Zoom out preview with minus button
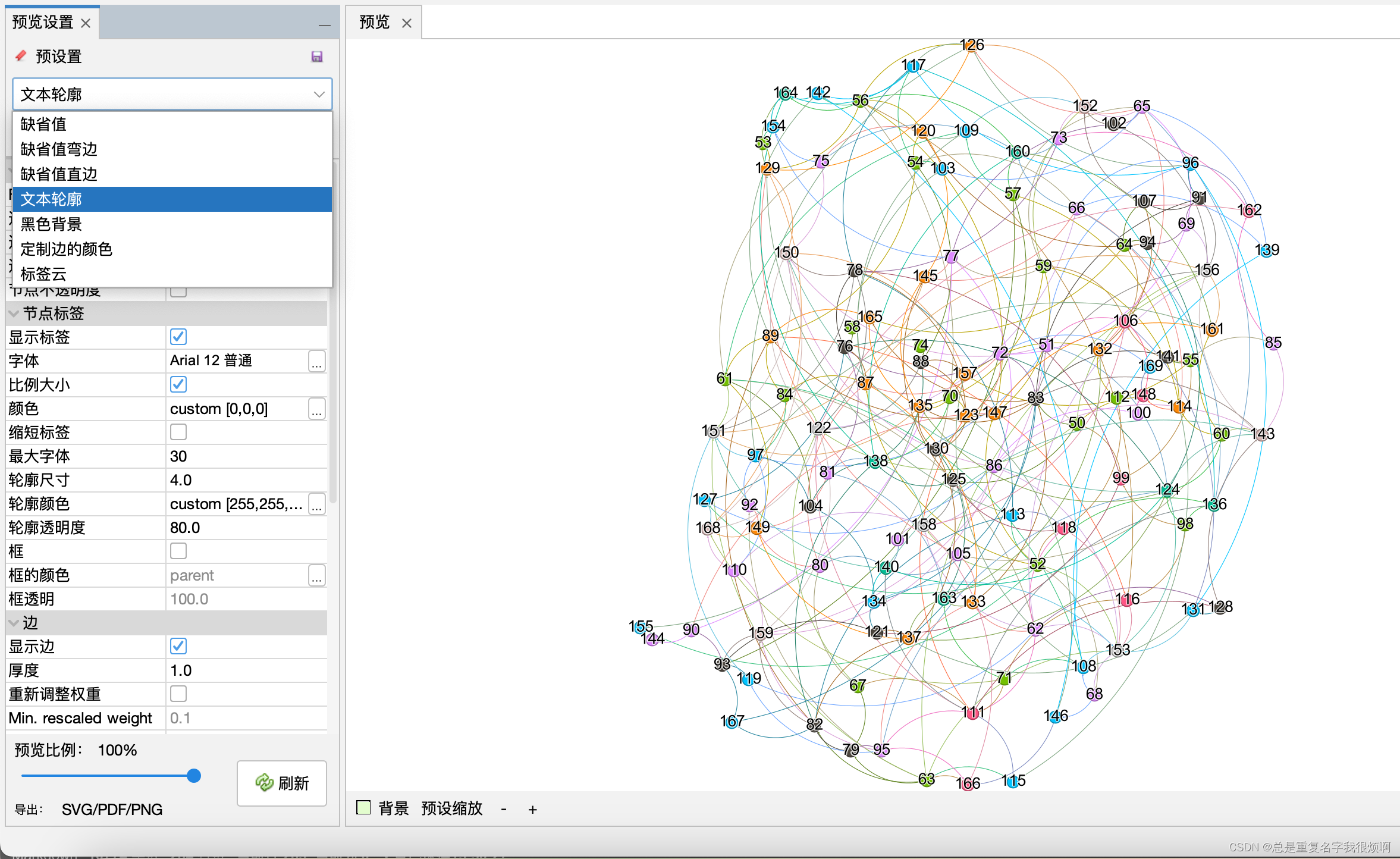The width and height of the screenshot is (1400, 859). point(504,809)
